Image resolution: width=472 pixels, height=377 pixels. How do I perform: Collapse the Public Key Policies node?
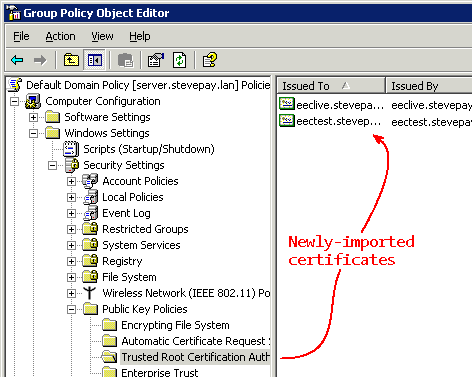(71, 309)
